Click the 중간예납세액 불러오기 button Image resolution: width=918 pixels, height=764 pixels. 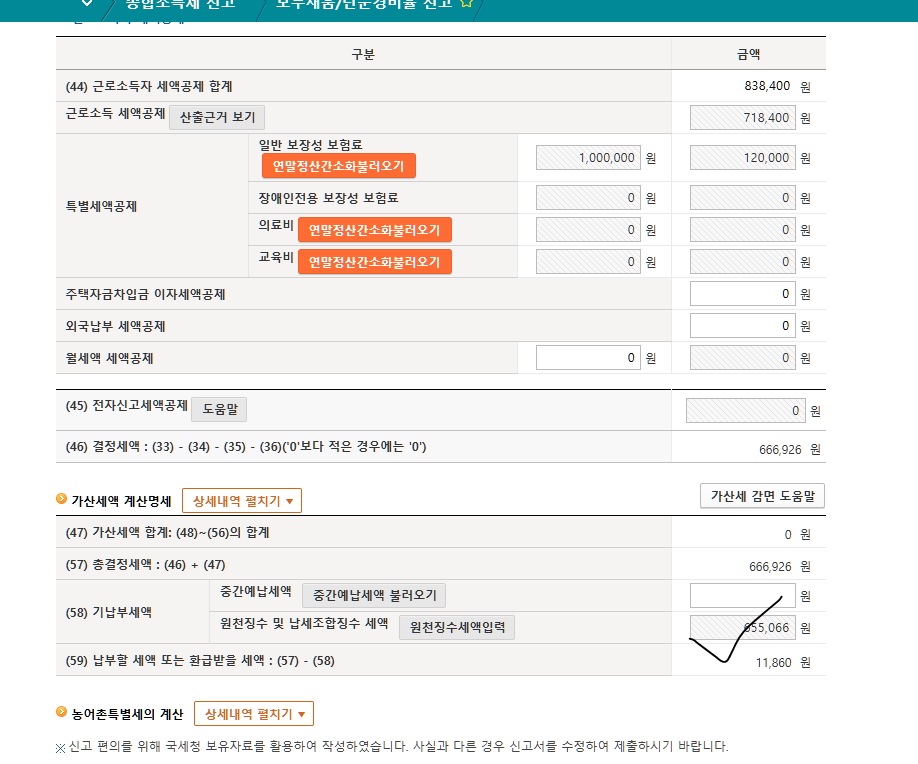tap(374, 596)
